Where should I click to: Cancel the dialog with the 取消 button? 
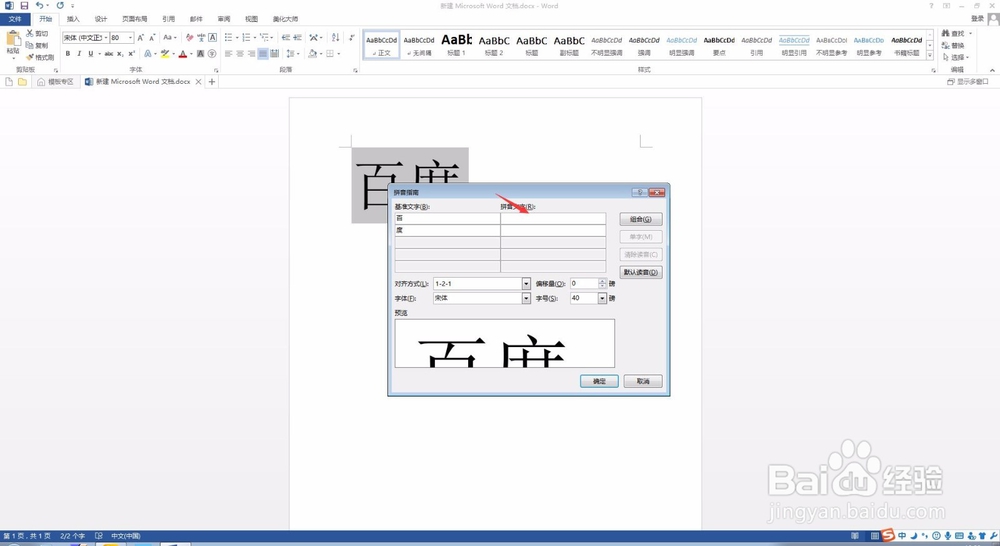click(643, 381)
